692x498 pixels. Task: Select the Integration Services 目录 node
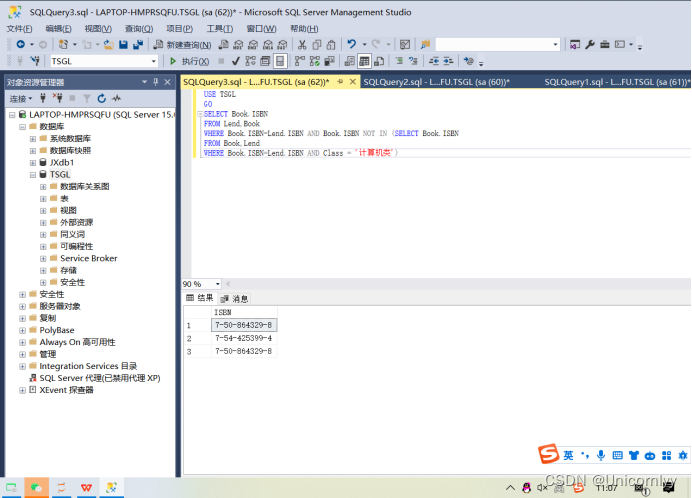[88, 366]
